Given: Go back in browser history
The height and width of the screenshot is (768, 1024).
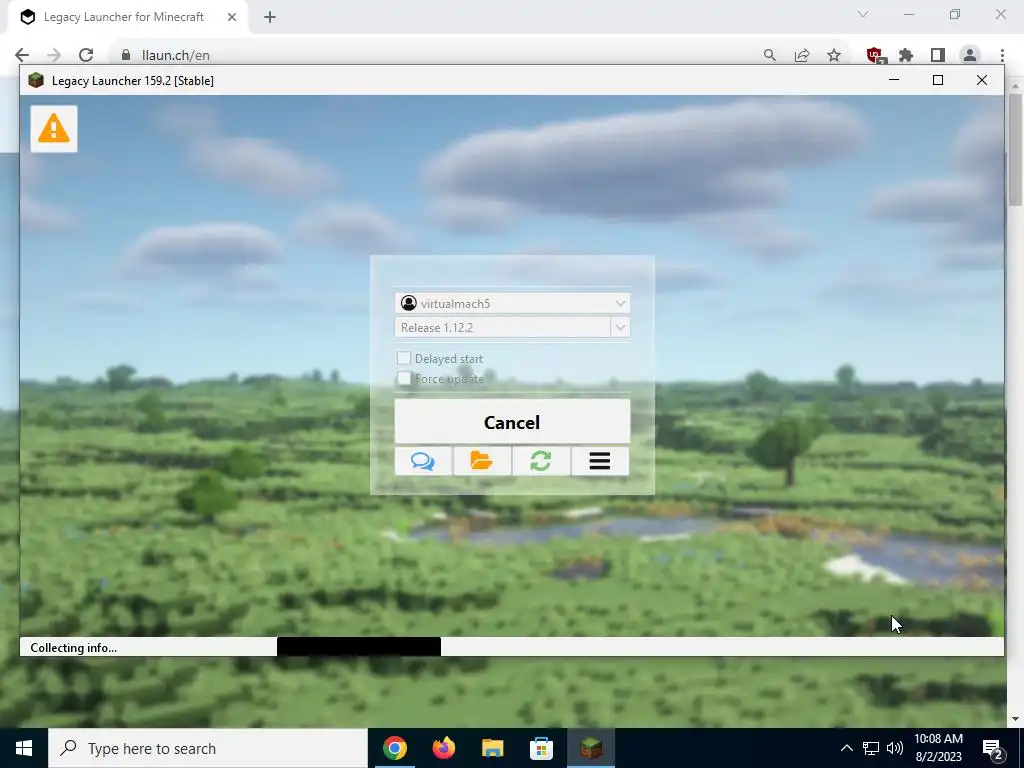Looking at the screenshot, I should pyautogui.click(x=22, y=56).
